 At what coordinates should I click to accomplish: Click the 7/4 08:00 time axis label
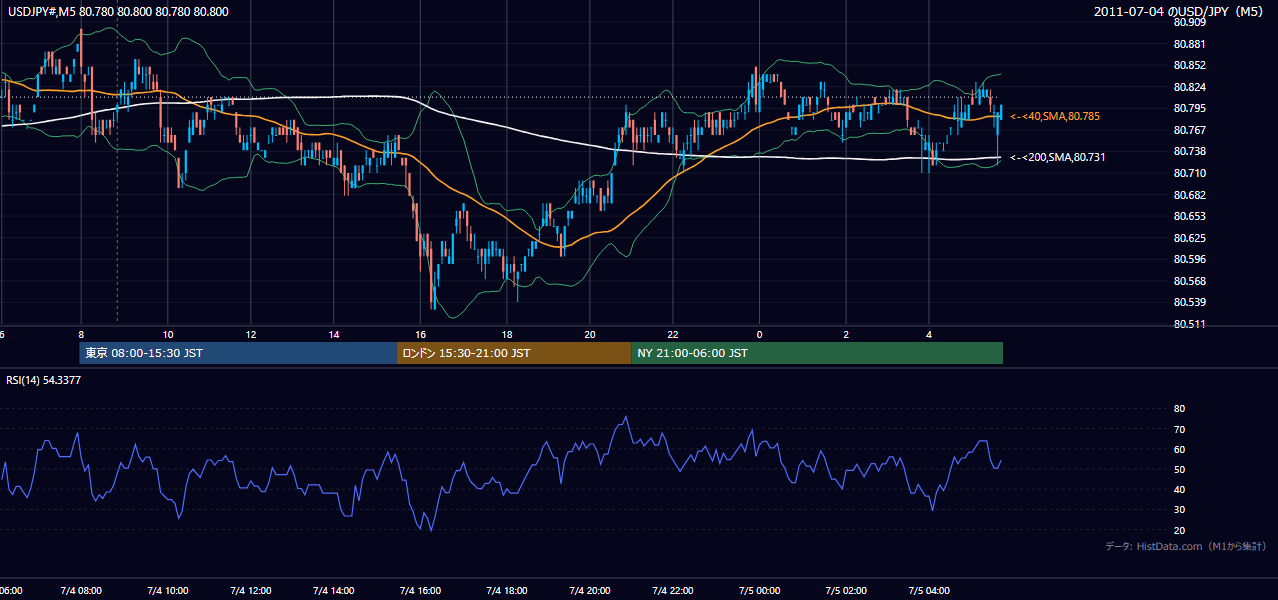click(x=81, y=591)
